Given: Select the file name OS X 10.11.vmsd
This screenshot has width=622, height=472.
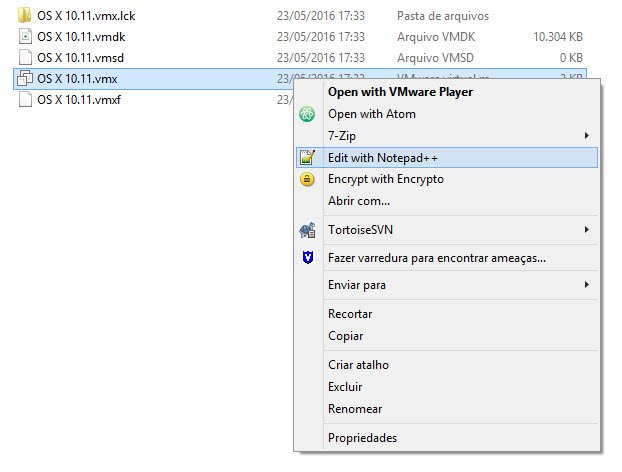Looking at the screenshot, I should pos(81,58).
